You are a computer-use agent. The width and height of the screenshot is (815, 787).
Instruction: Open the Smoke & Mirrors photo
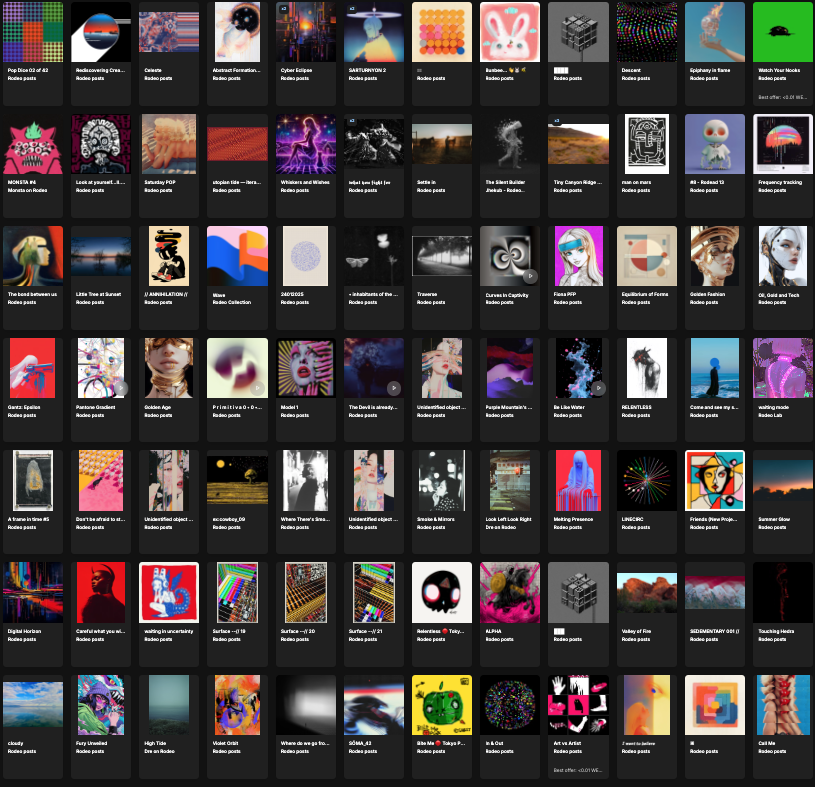tap(442, 480)
